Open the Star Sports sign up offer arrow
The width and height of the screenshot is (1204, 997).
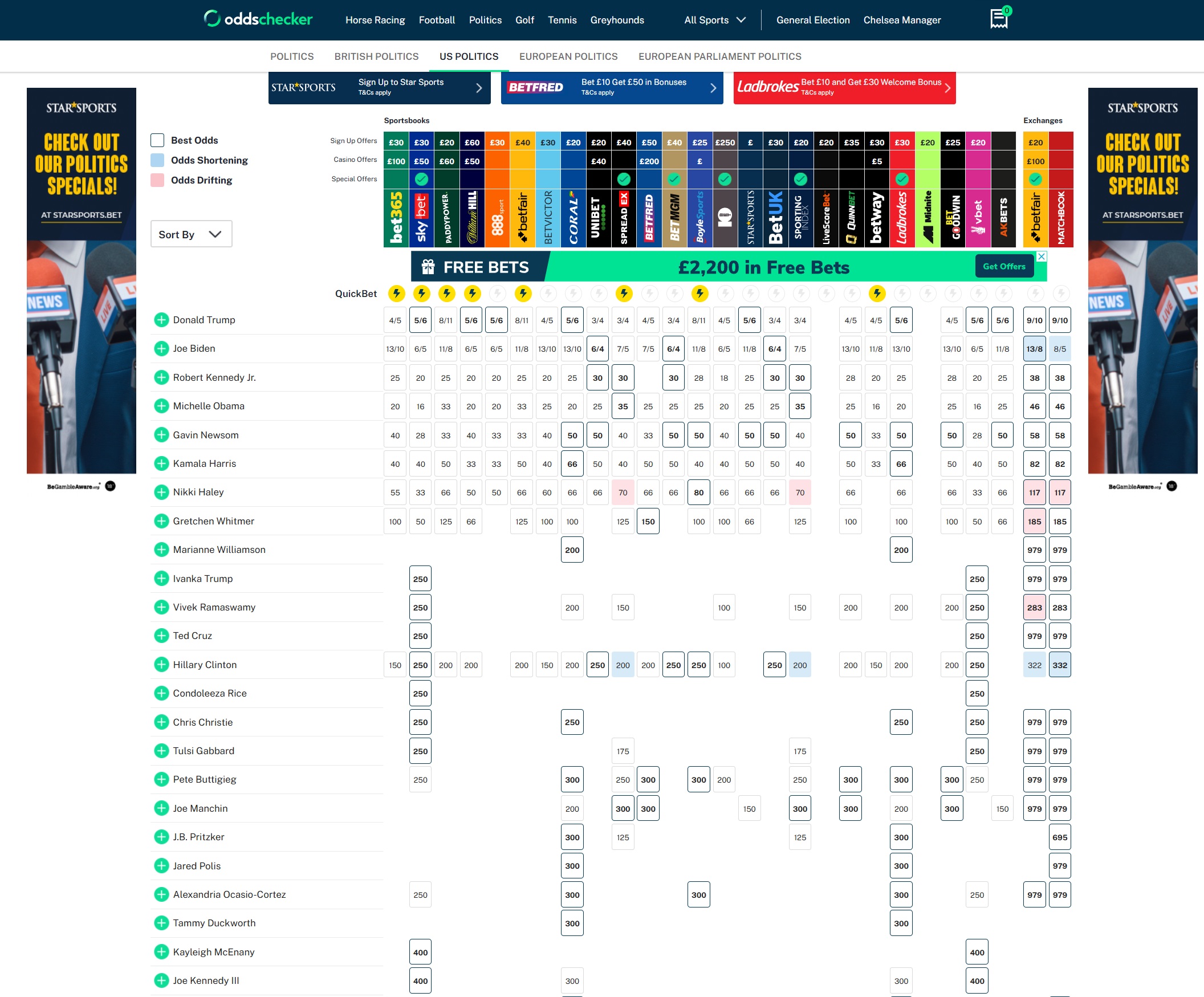(x=479, y=88)
